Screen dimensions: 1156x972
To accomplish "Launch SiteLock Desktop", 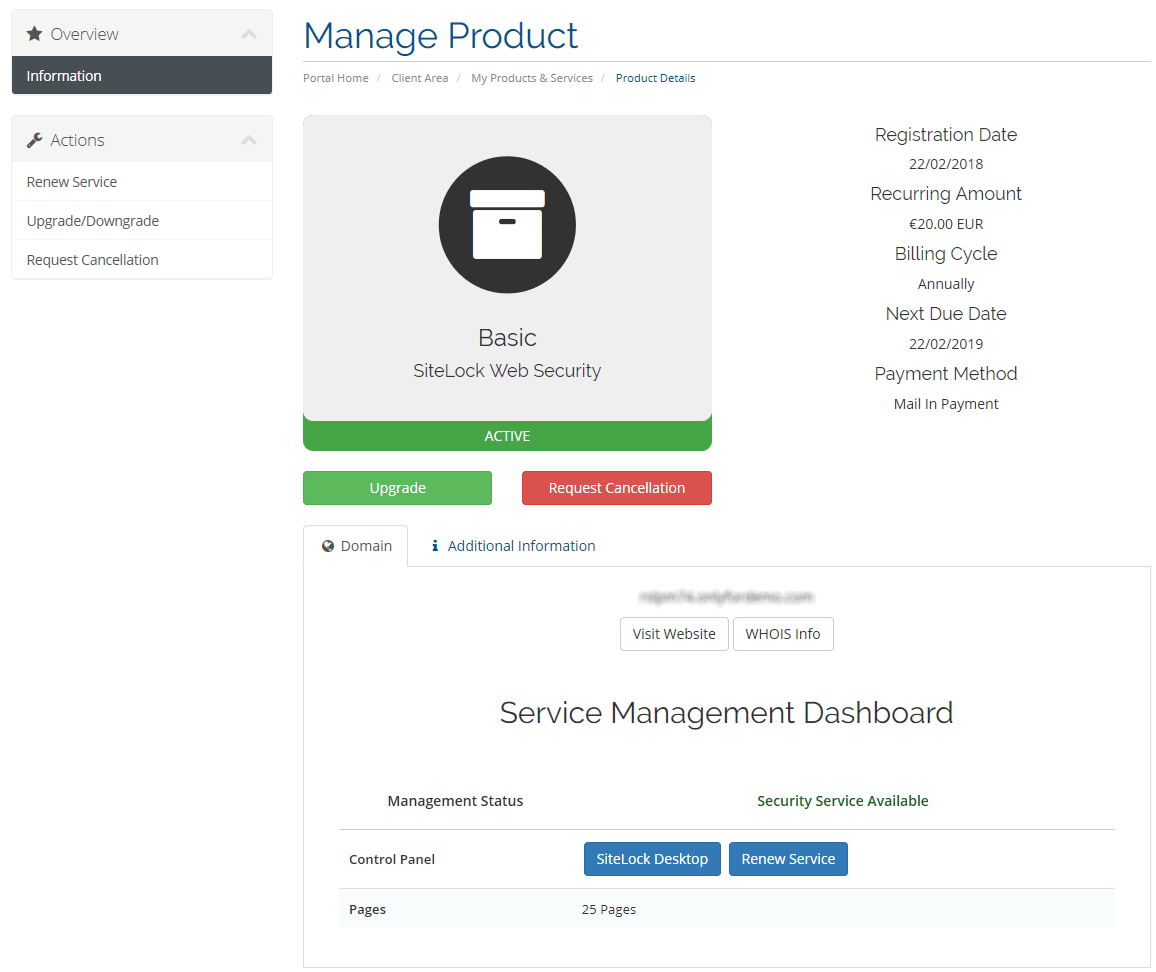I will click(x=652, y=859).
